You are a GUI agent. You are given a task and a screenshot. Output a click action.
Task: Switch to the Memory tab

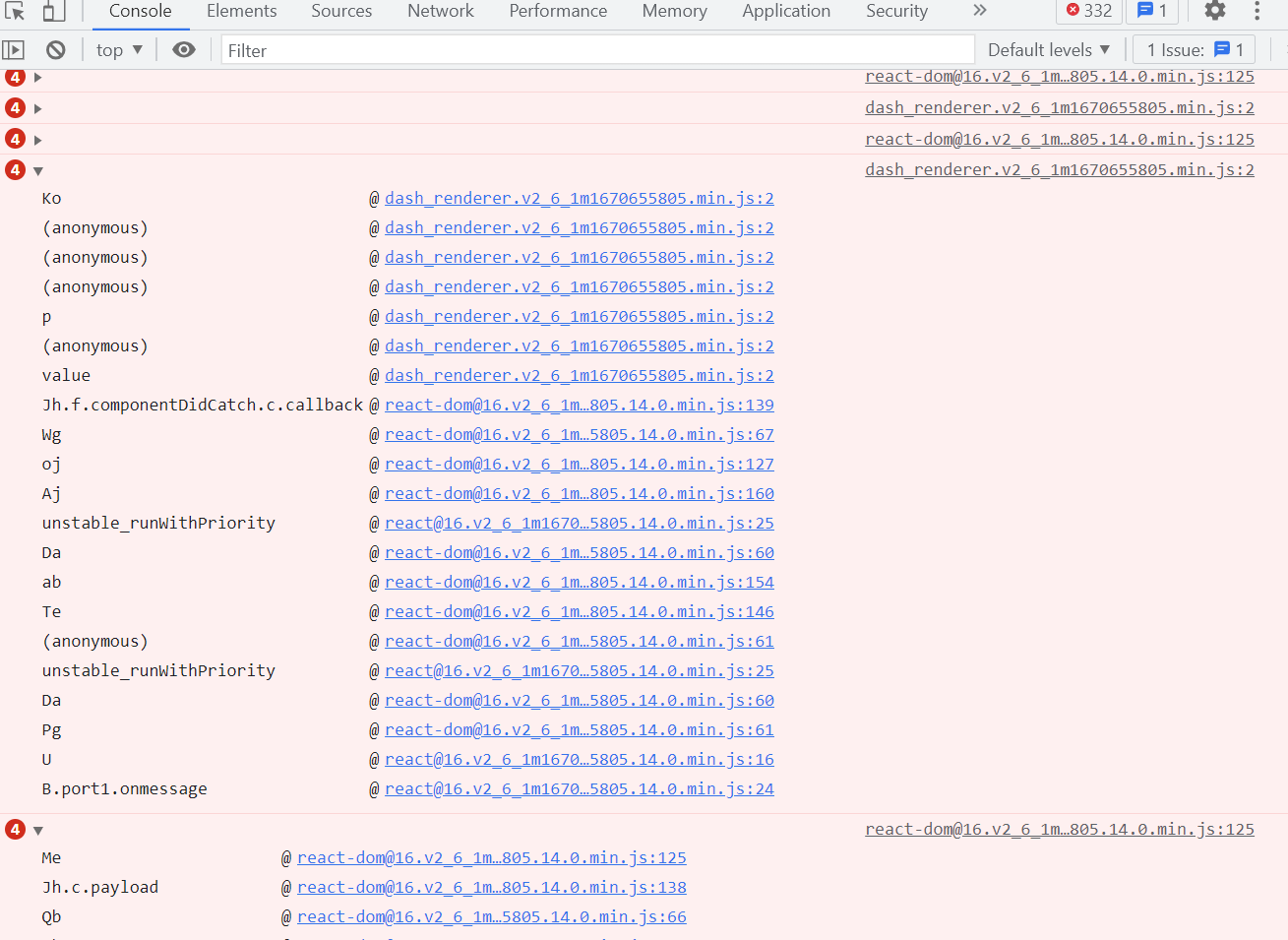coord(675,11)
